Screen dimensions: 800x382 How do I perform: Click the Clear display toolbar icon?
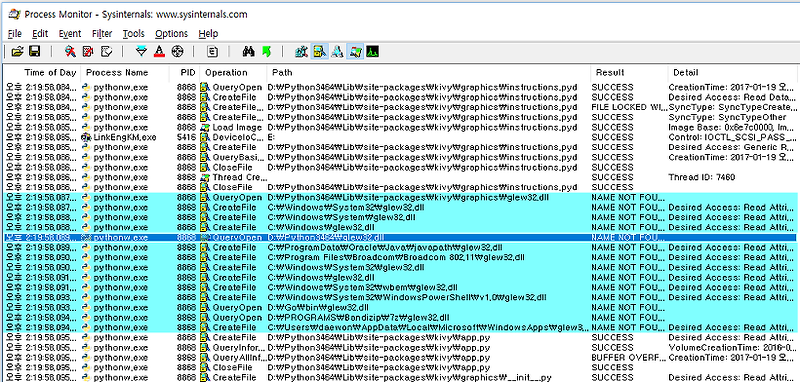coord(106,52)
